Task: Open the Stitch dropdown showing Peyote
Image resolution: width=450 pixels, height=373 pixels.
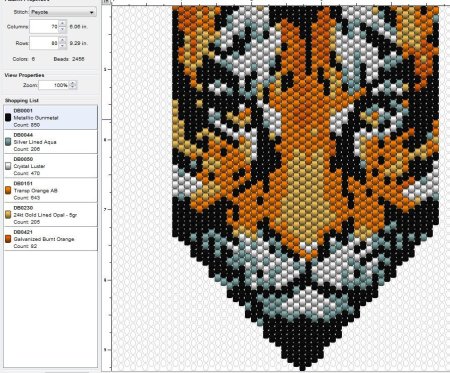Action: [x=63, y=12]
